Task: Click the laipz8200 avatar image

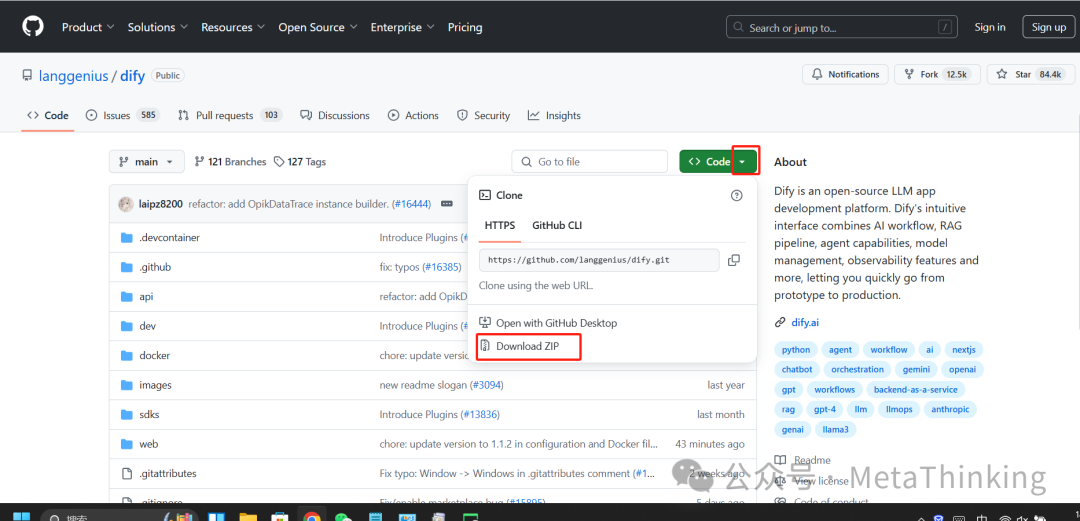Action: (126, 204)
